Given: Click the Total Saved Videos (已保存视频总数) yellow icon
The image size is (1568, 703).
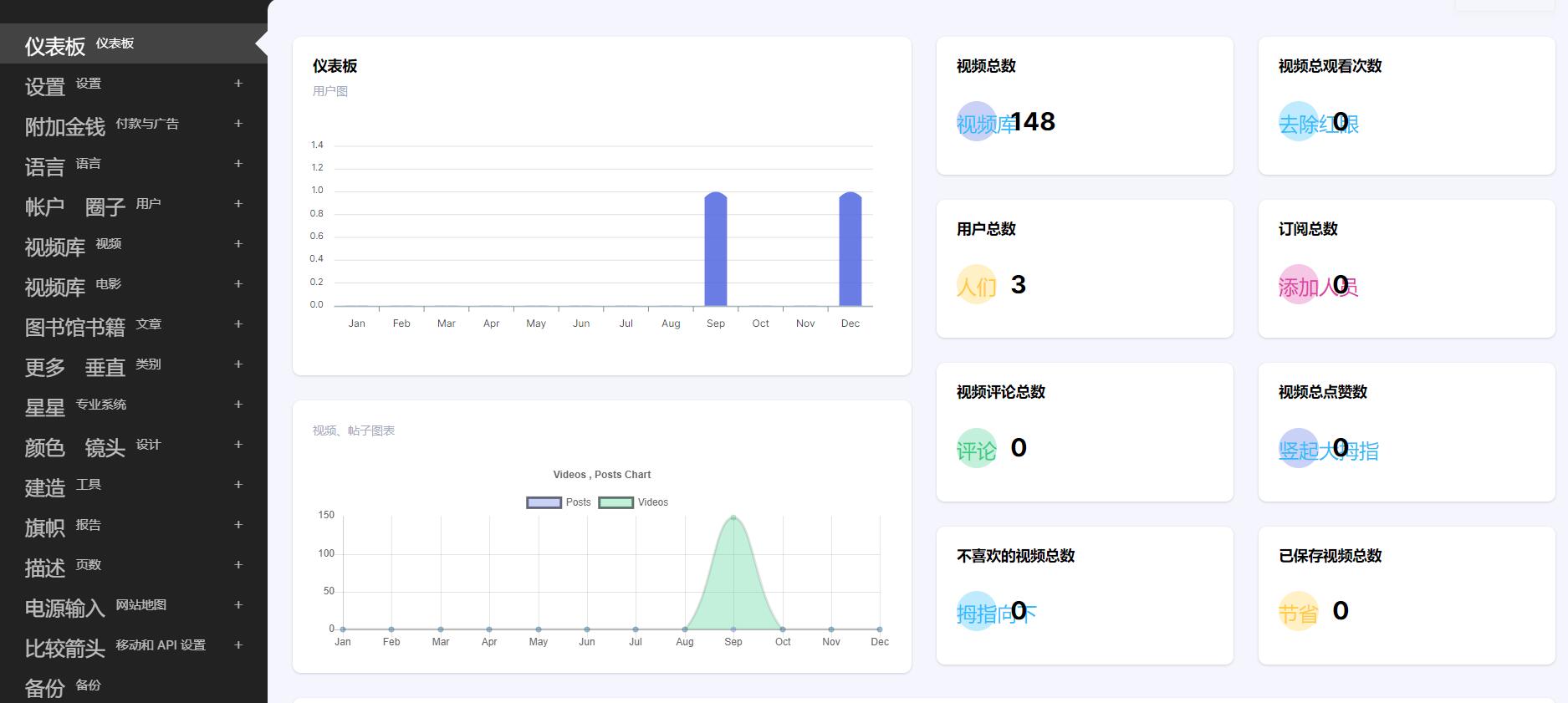Looking at the screenshot, I should tap(1298, 611).
